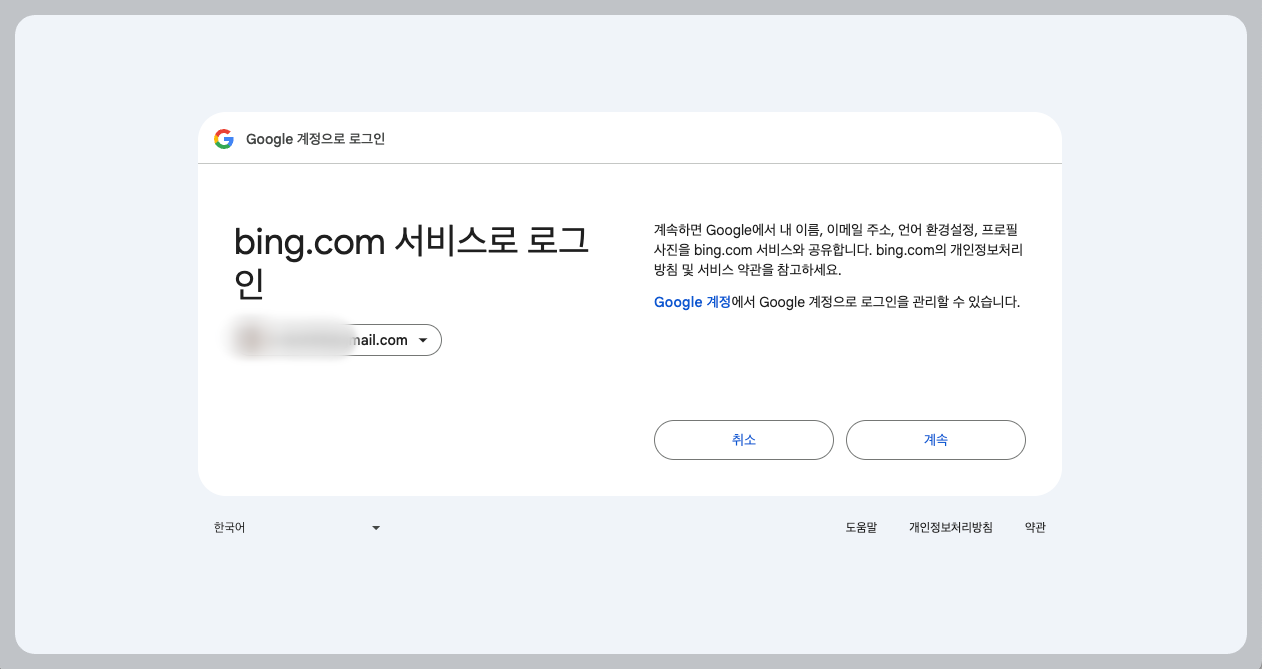Open the Google 계정 link

(x=692, y=302)
